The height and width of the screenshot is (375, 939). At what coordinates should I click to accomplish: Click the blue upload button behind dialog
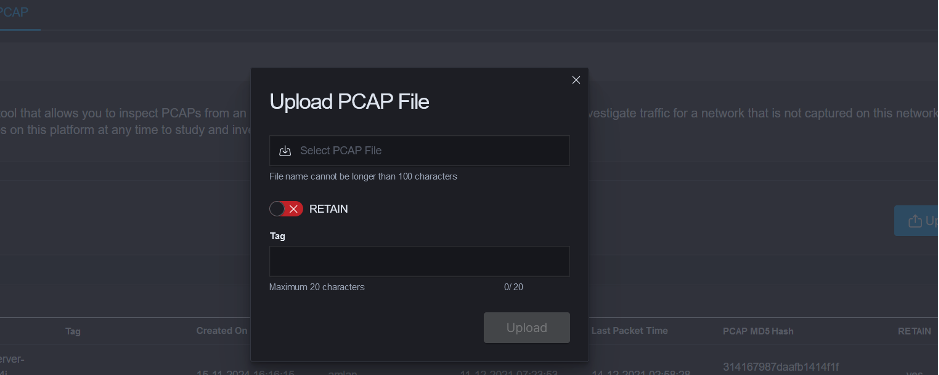[917, 221]
